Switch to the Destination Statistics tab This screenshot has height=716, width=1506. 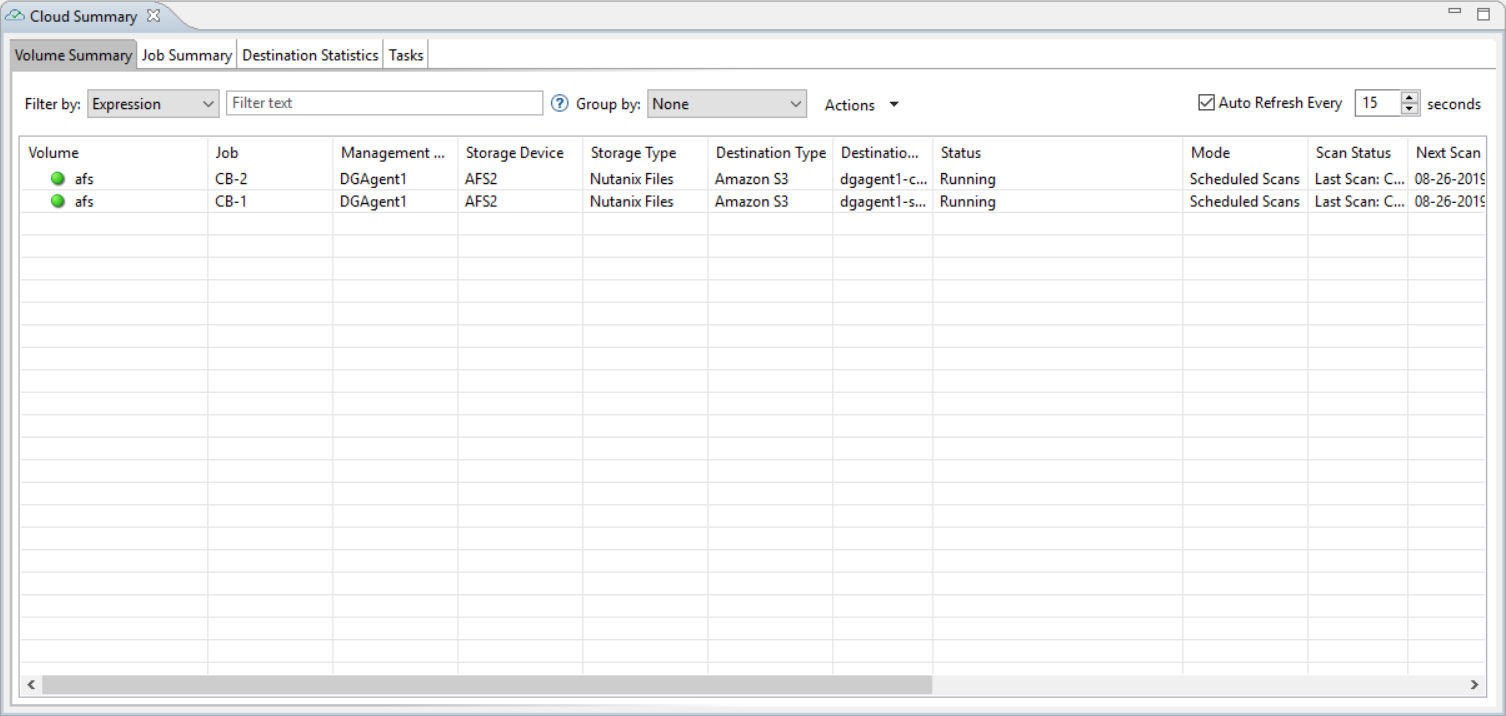click(310, 56)
